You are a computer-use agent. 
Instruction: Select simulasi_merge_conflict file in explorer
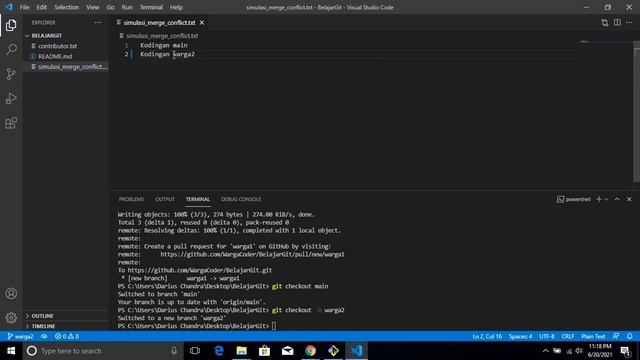pos(66,67)
